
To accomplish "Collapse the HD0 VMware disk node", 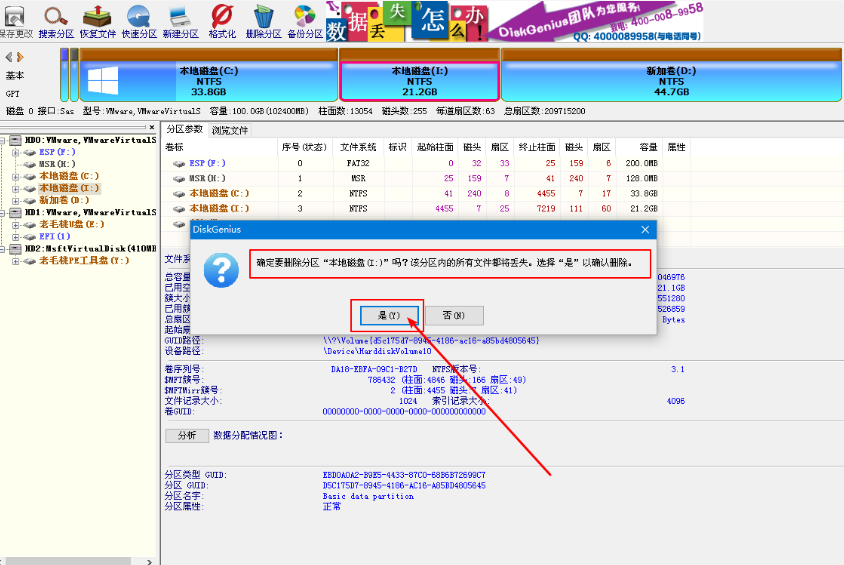I will (3, 140).
